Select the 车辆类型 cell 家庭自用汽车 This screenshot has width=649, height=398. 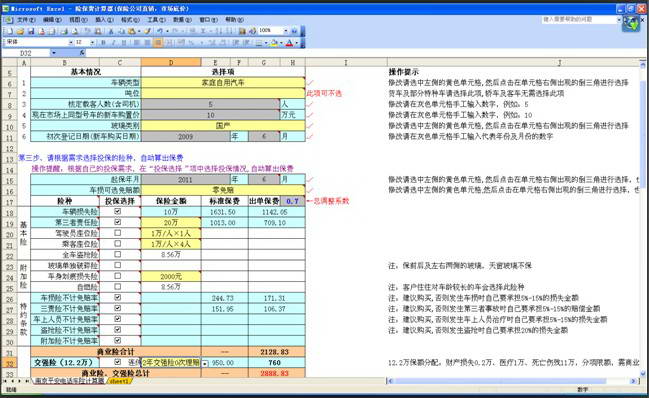[223, 82]
